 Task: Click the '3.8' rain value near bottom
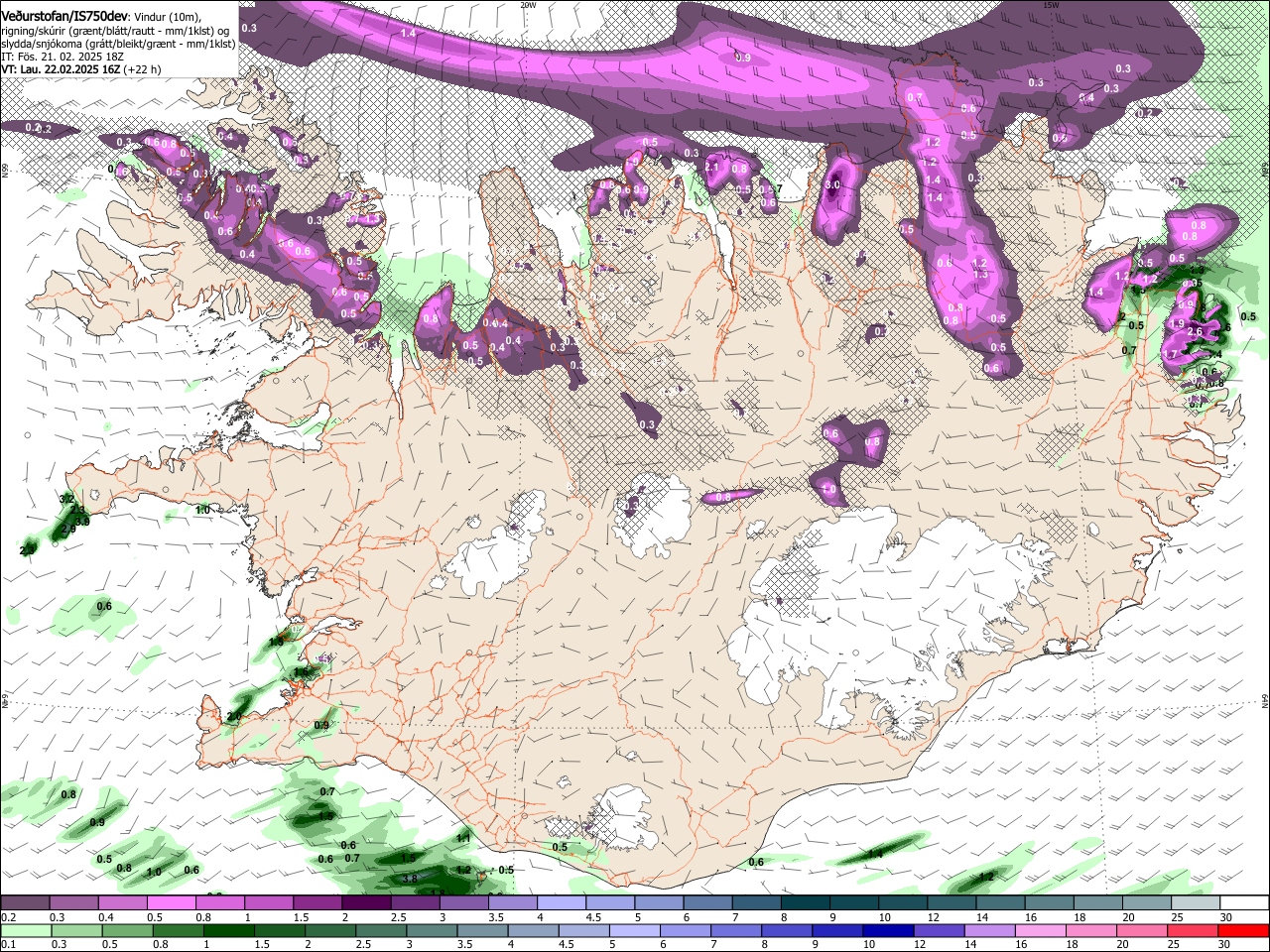point(411,879)
